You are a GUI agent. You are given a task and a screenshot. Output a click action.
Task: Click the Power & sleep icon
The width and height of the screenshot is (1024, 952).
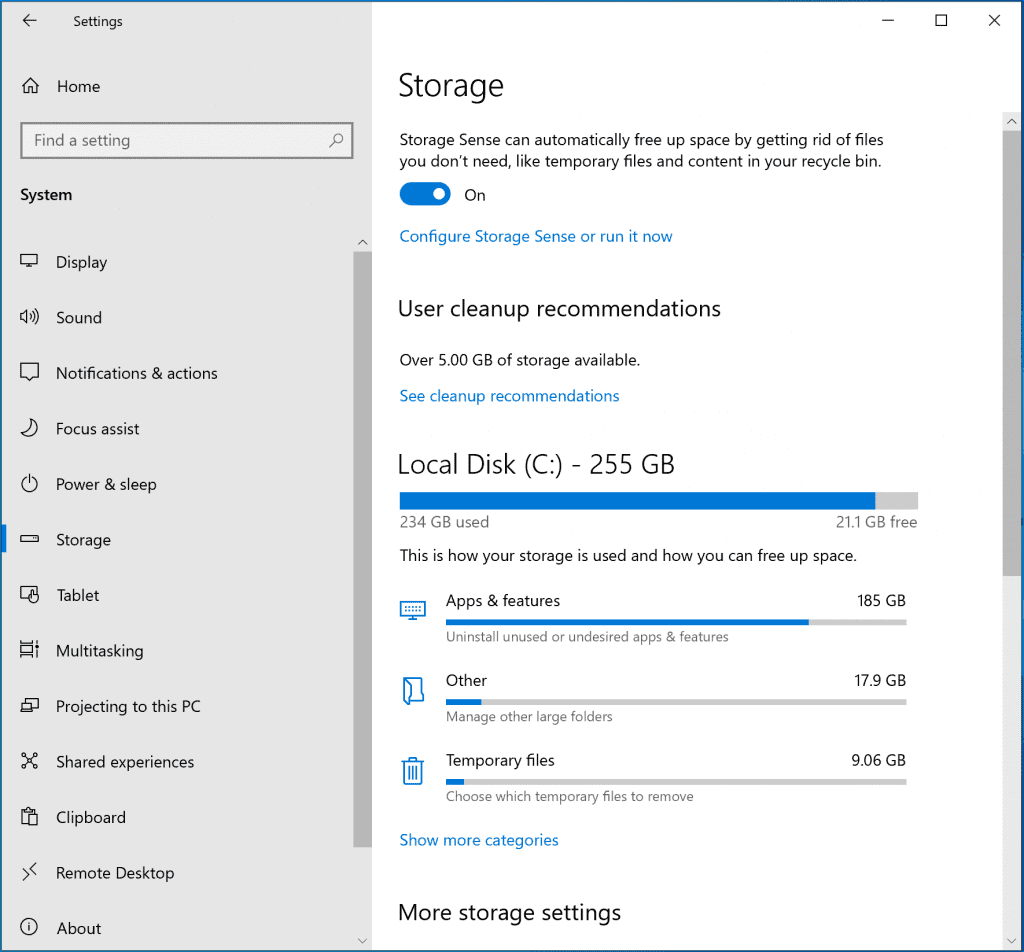pos(30,484)
